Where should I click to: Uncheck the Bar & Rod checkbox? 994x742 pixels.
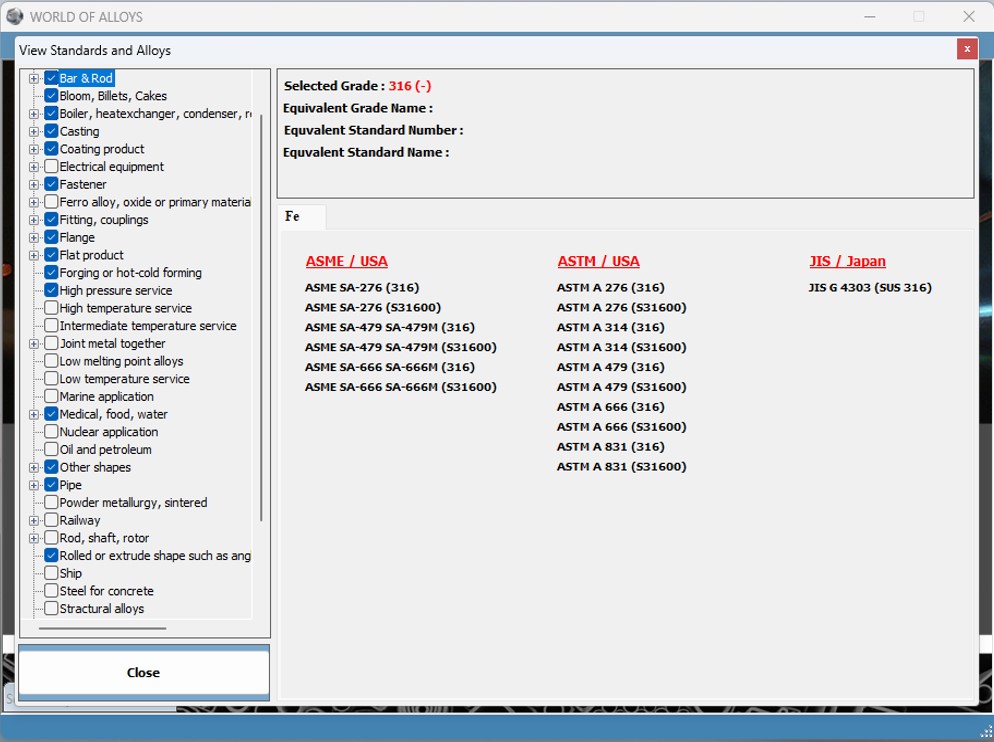51,78
